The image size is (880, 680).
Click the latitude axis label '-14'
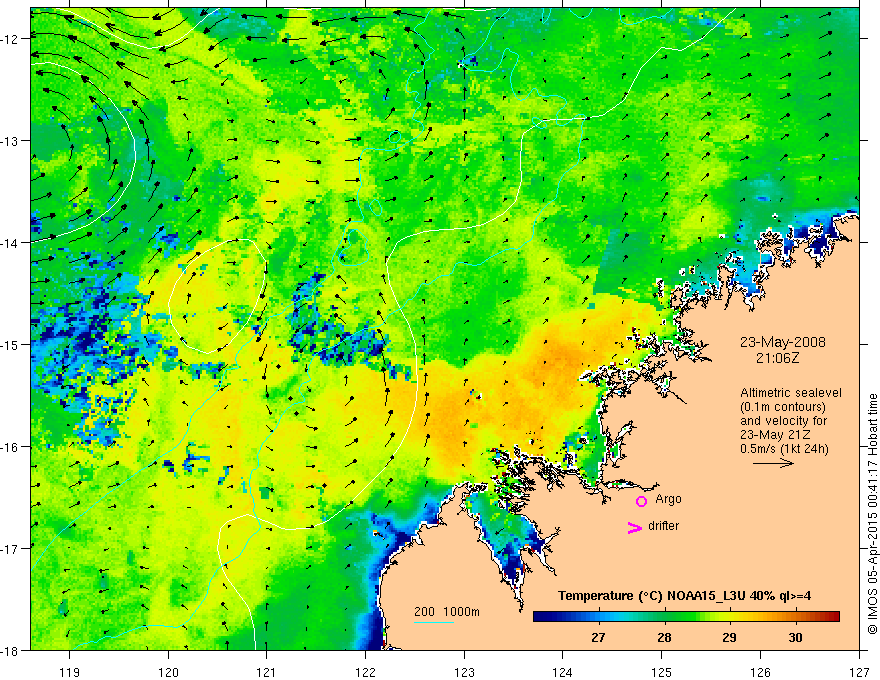click(11, 243)
